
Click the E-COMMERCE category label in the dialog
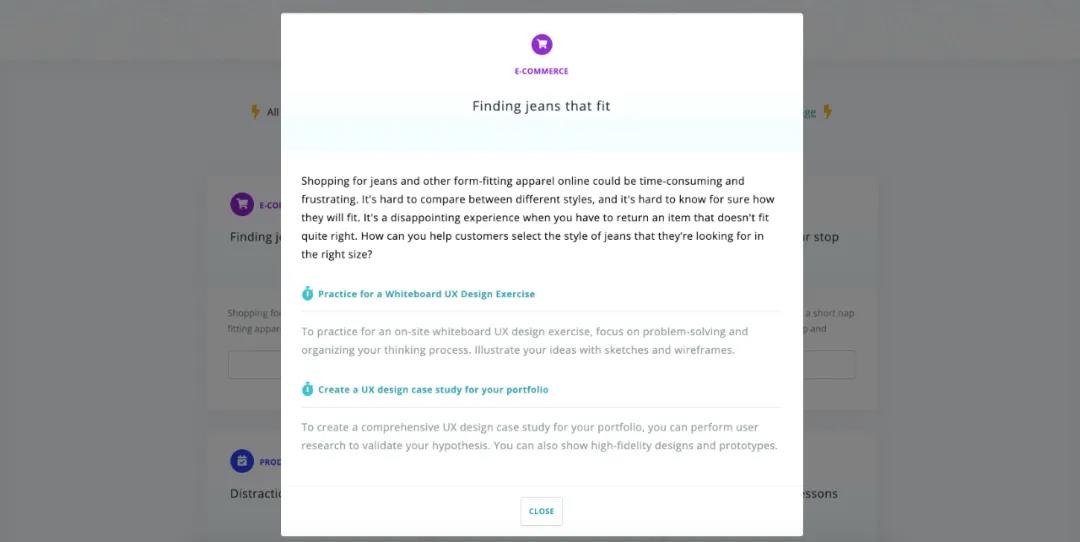541,71
